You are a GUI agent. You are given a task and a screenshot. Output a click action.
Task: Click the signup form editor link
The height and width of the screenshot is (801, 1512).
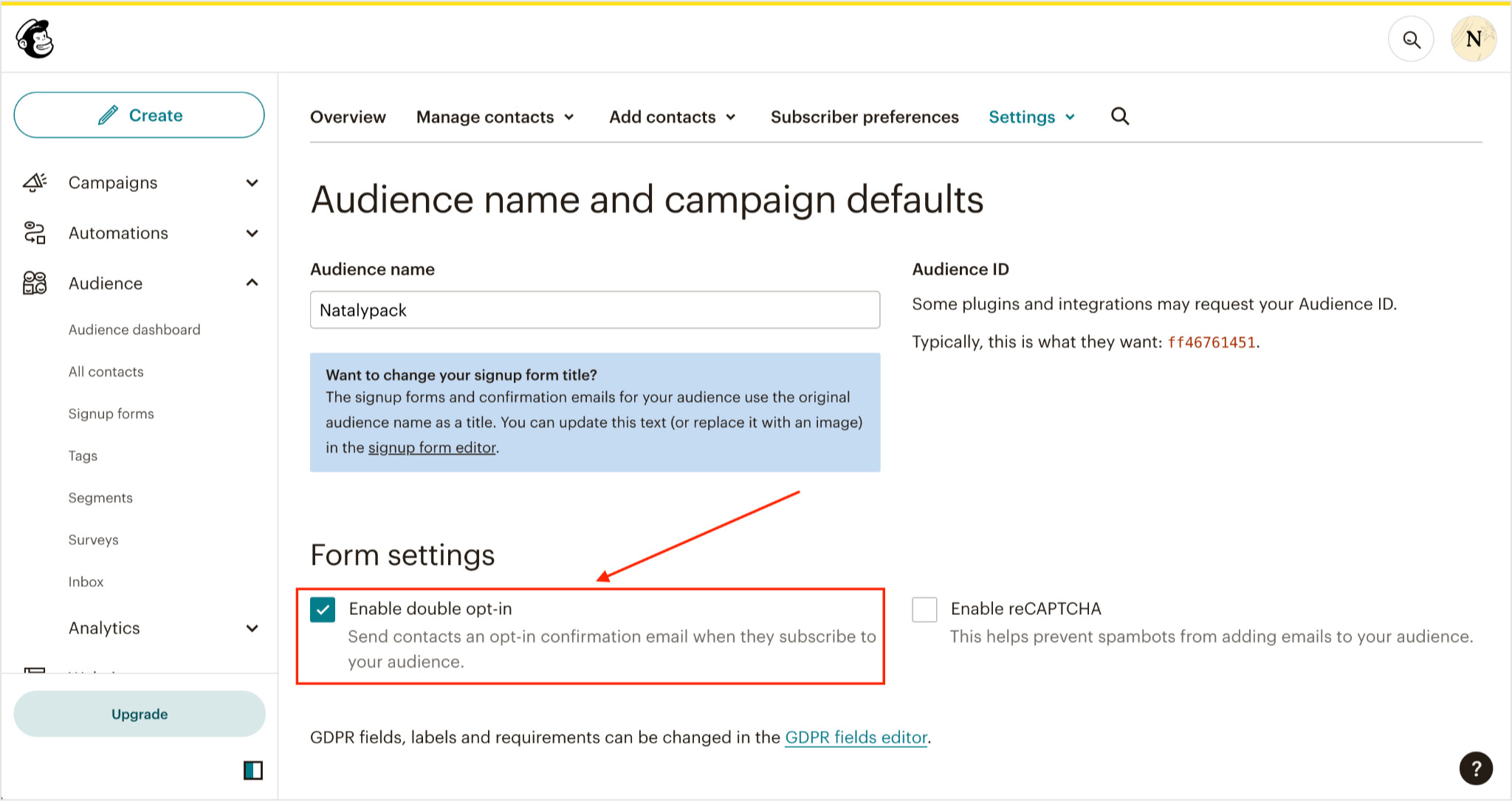(x=432, y=447)
